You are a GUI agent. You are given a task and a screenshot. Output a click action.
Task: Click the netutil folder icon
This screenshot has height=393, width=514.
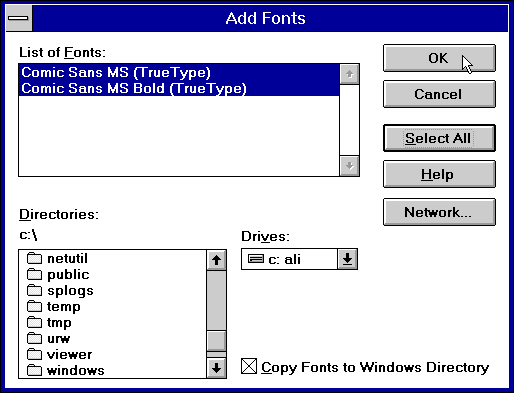point(34,258)
